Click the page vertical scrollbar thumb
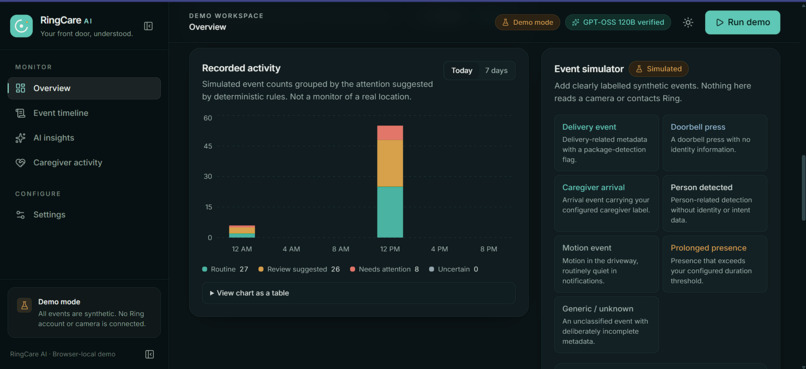The image size is (806, 369). [803, 188]
